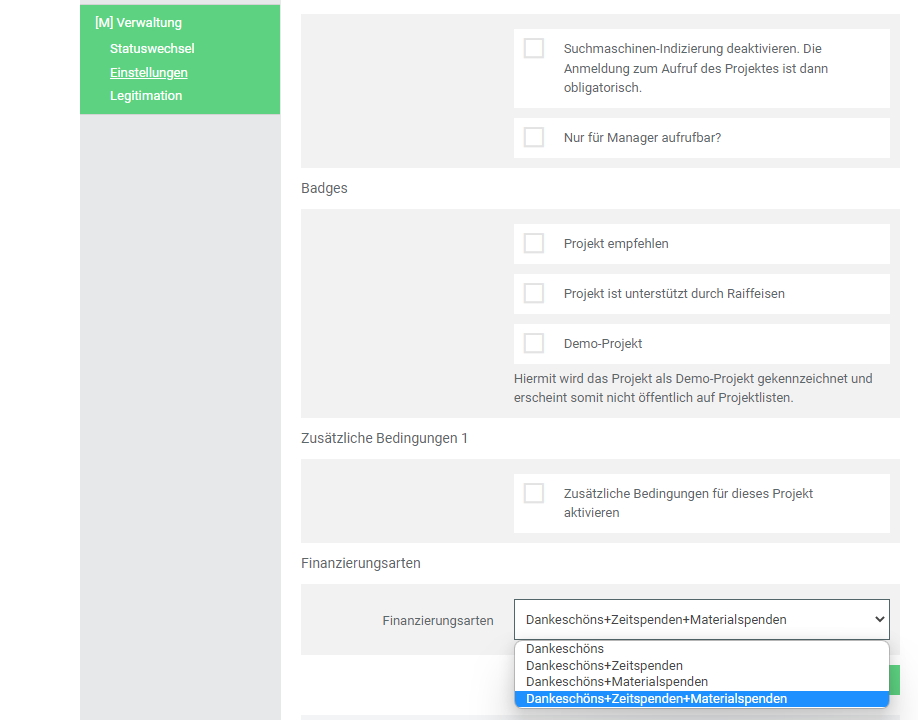This screenshot has width=918, height=720.
Task: Go to Statuswechsel in the sidebar
Action: pos(152,49)
